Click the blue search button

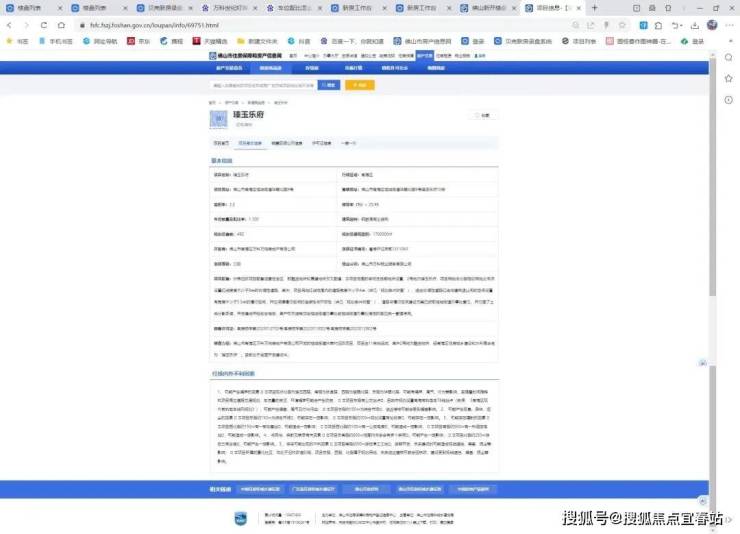[329, 85]
